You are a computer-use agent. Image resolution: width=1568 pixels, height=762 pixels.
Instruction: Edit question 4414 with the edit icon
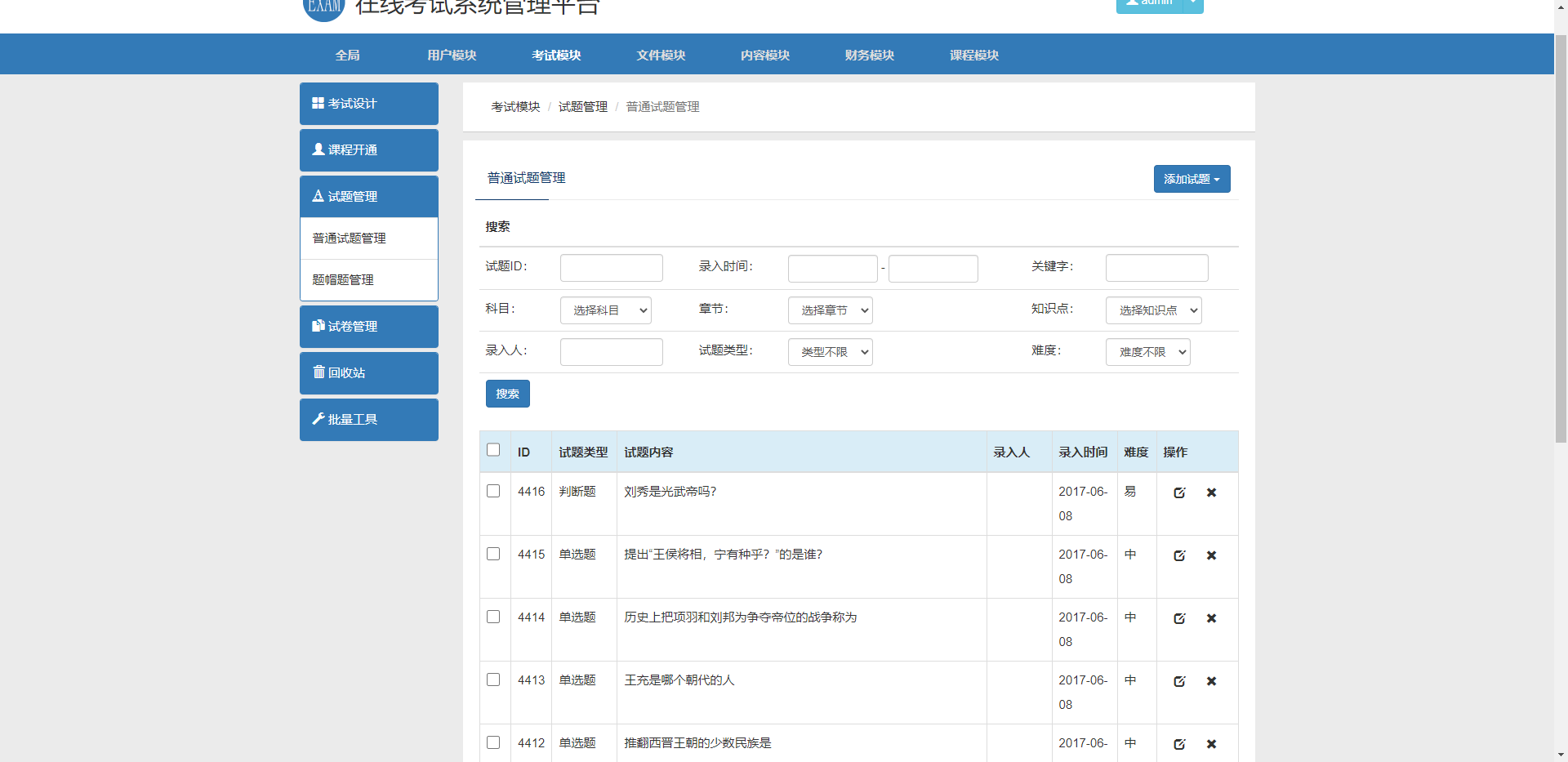tap(1179, 618)
